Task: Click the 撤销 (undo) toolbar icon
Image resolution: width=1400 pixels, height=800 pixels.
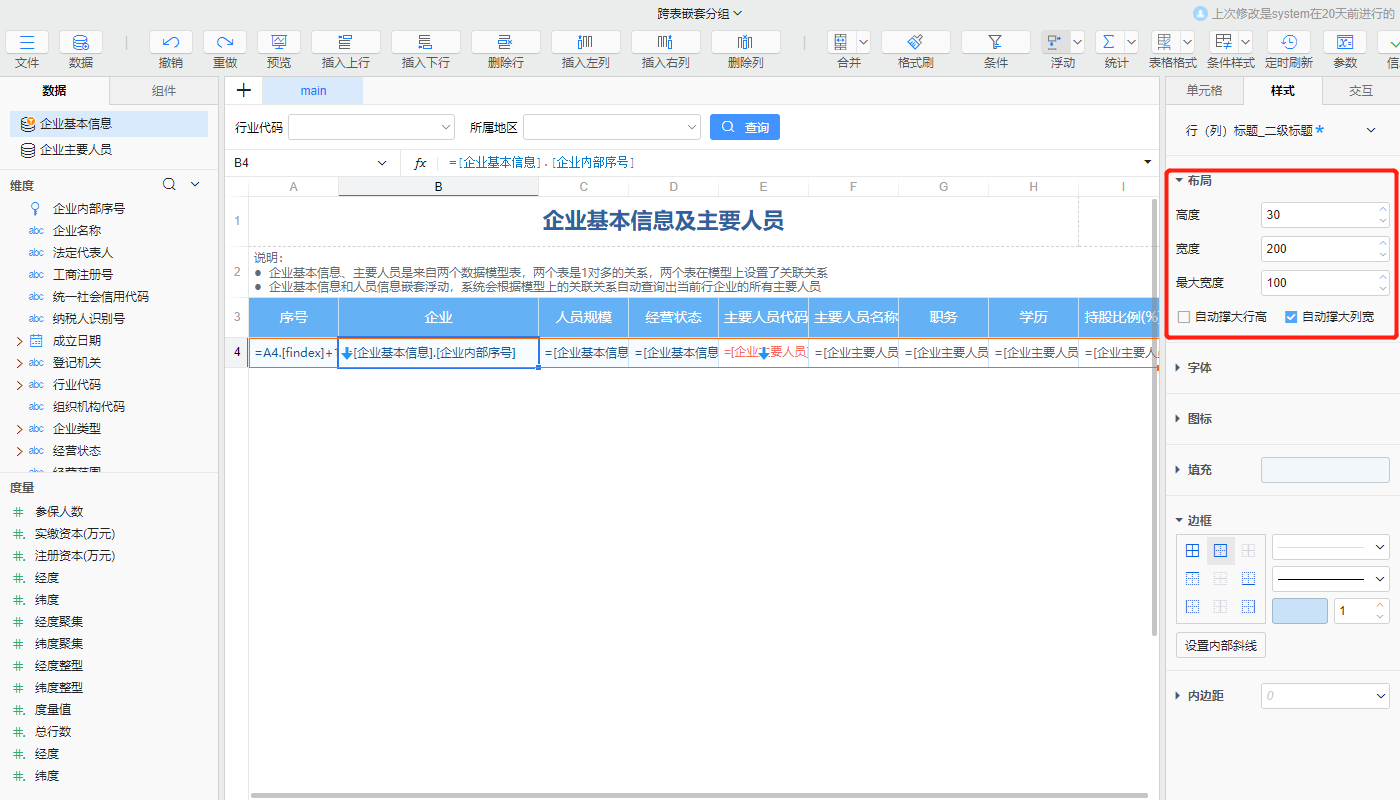Action: (x=171, y=42)
